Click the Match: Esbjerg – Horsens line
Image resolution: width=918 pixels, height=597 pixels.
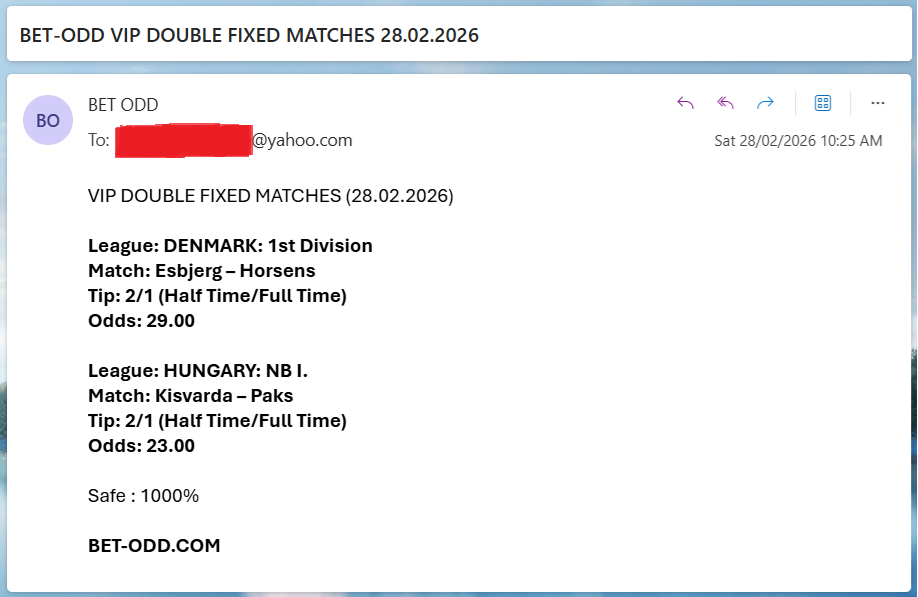201,271
